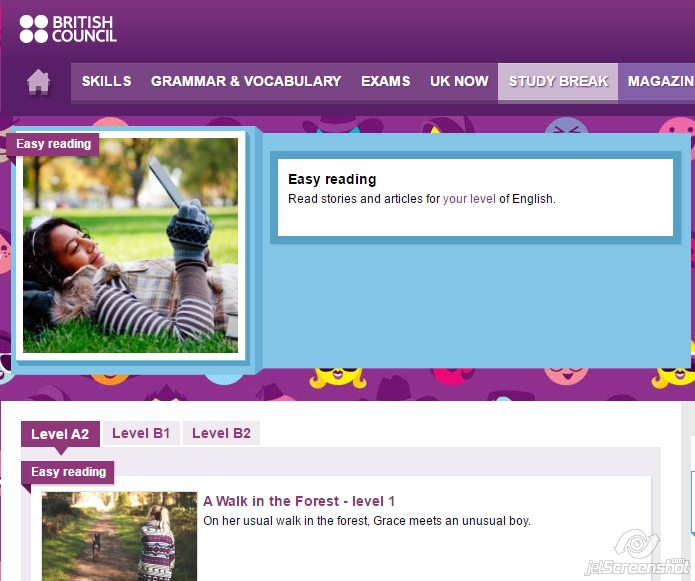
Task: Click the girl reading tablet banner image
Action: (x=130, y=246)
